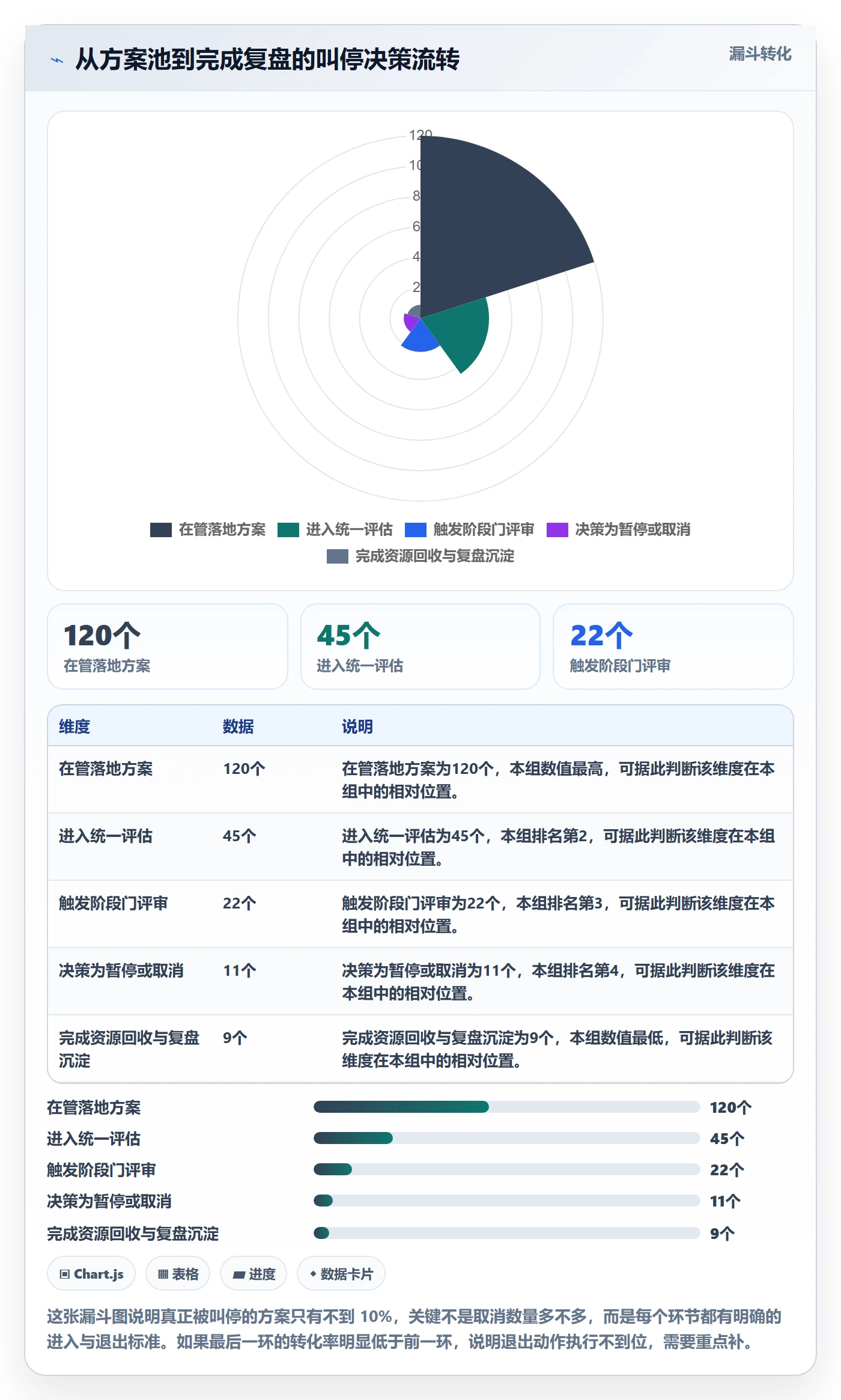Click the Chart.js tag icon
The height and width of the screenshot is (1400, 841).
65,1274
